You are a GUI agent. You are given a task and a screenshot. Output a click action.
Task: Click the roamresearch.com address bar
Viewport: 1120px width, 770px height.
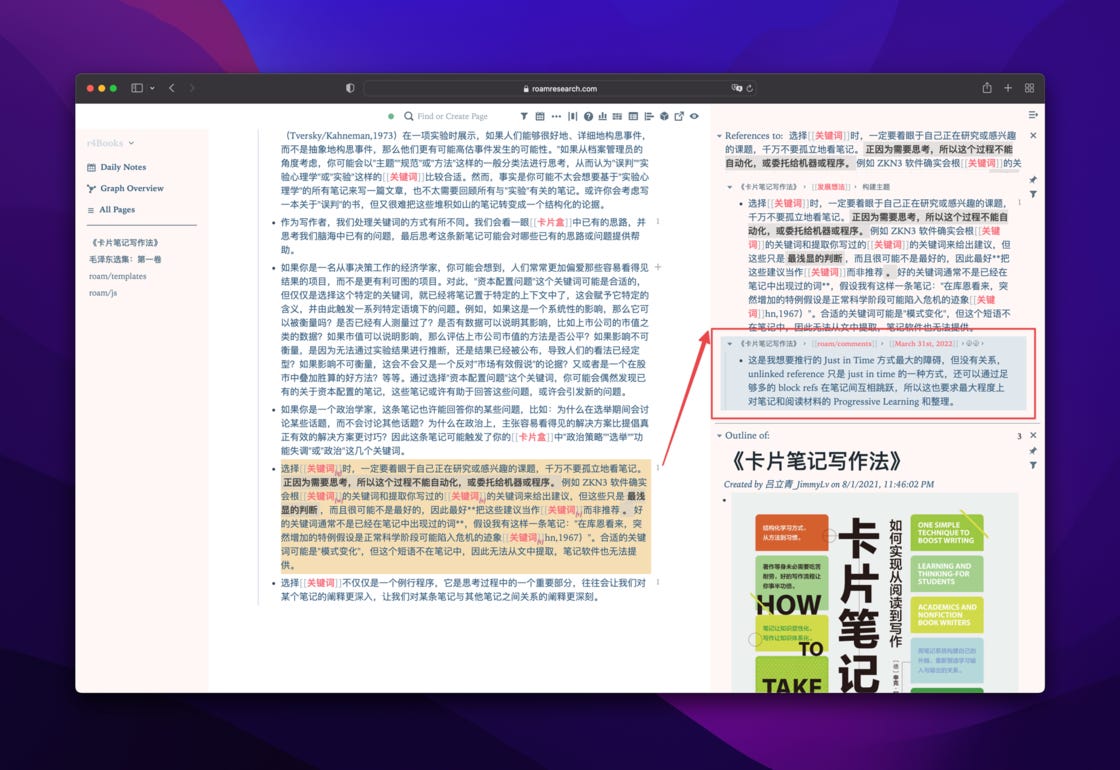560,89
